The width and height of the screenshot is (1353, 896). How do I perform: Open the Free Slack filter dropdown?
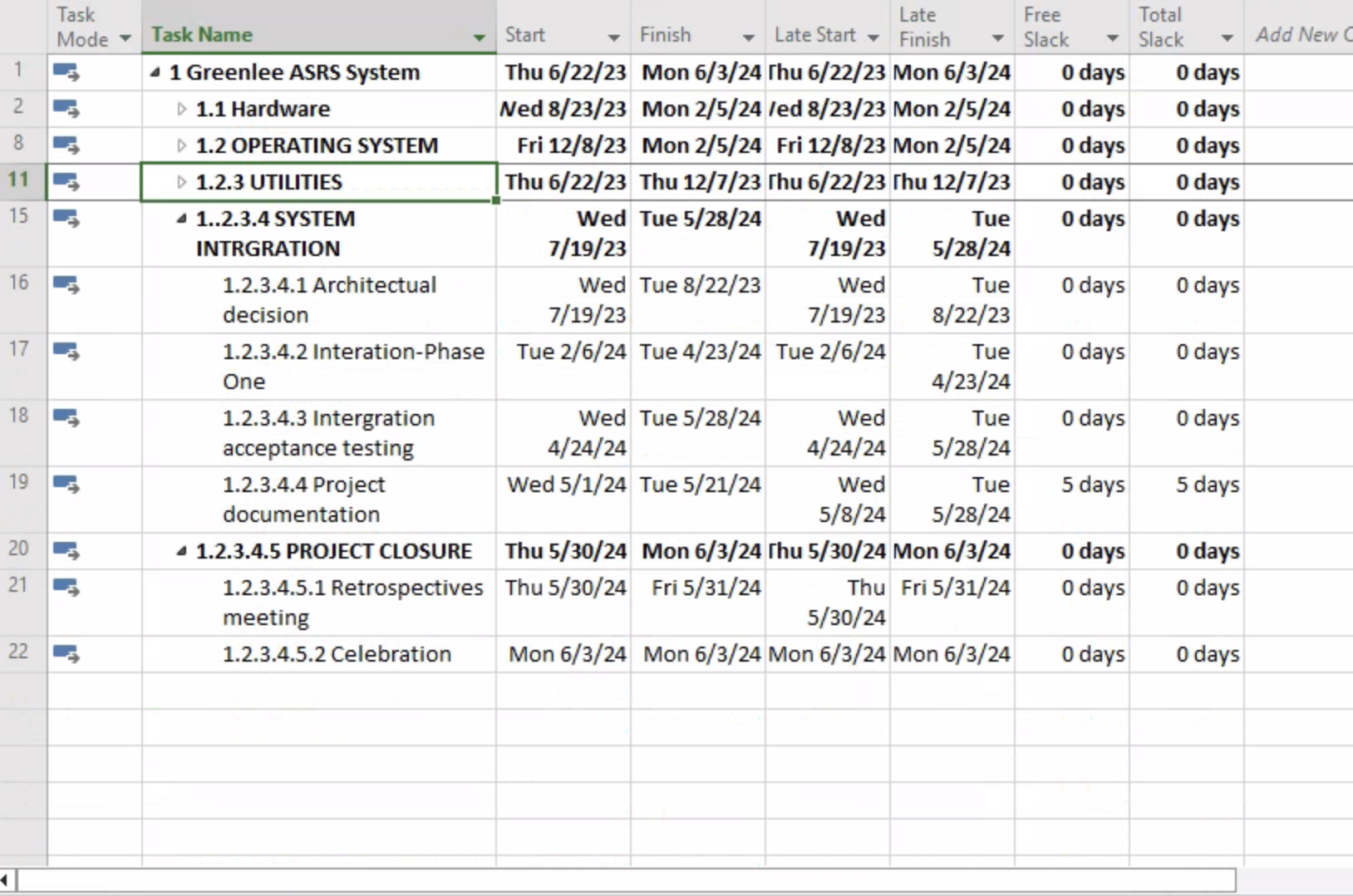[x=1114, y=37]
